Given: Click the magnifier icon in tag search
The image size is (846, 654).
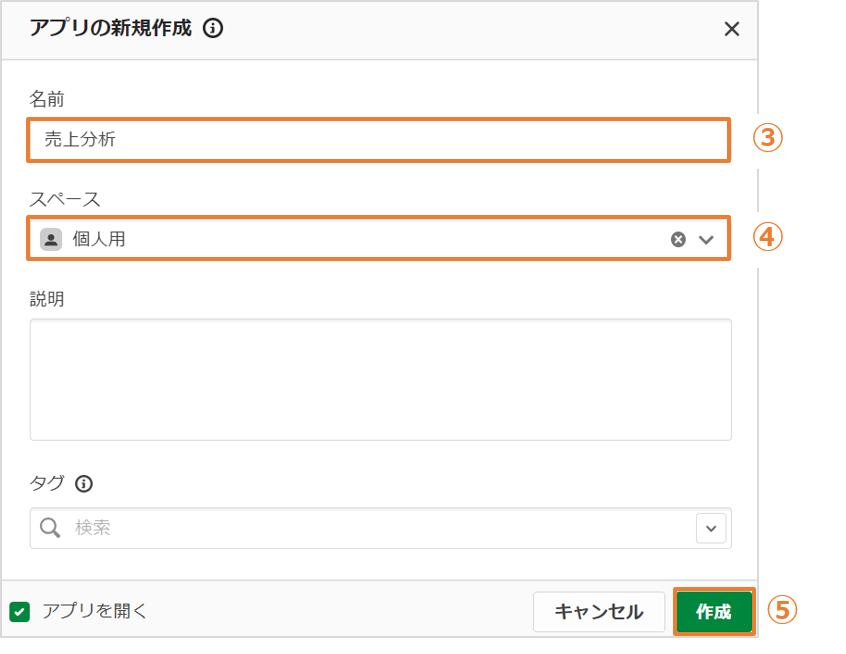Looking at the screenshot, I should (x=50, y=528).
